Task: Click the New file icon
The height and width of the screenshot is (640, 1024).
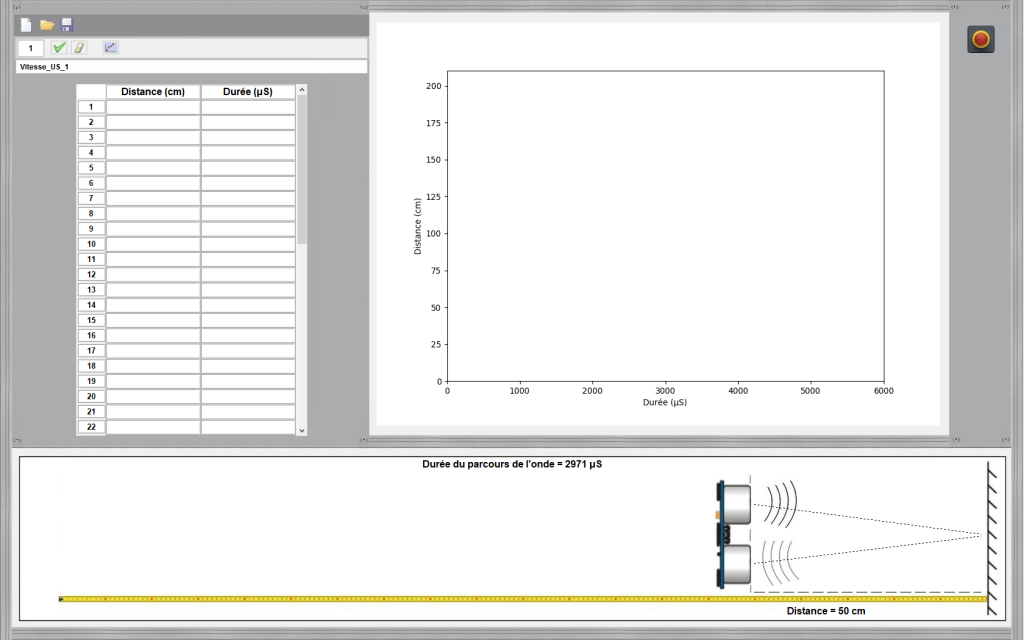Action: coord(26,25)
